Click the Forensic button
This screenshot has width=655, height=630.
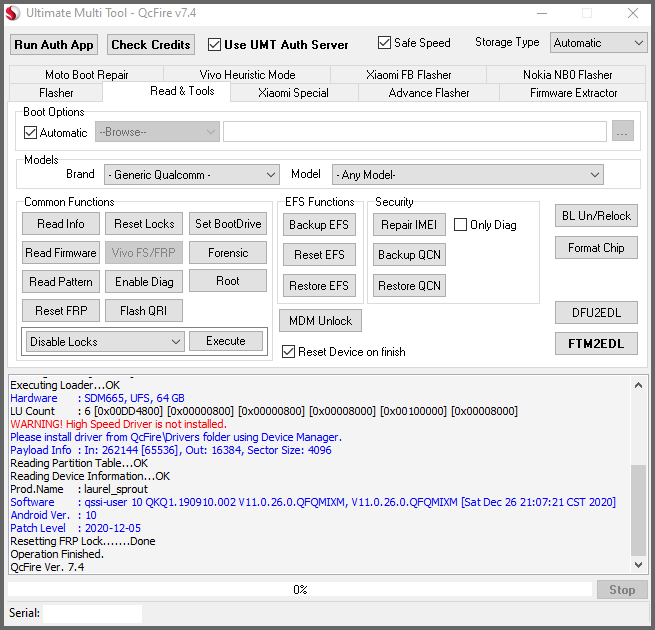228,253
